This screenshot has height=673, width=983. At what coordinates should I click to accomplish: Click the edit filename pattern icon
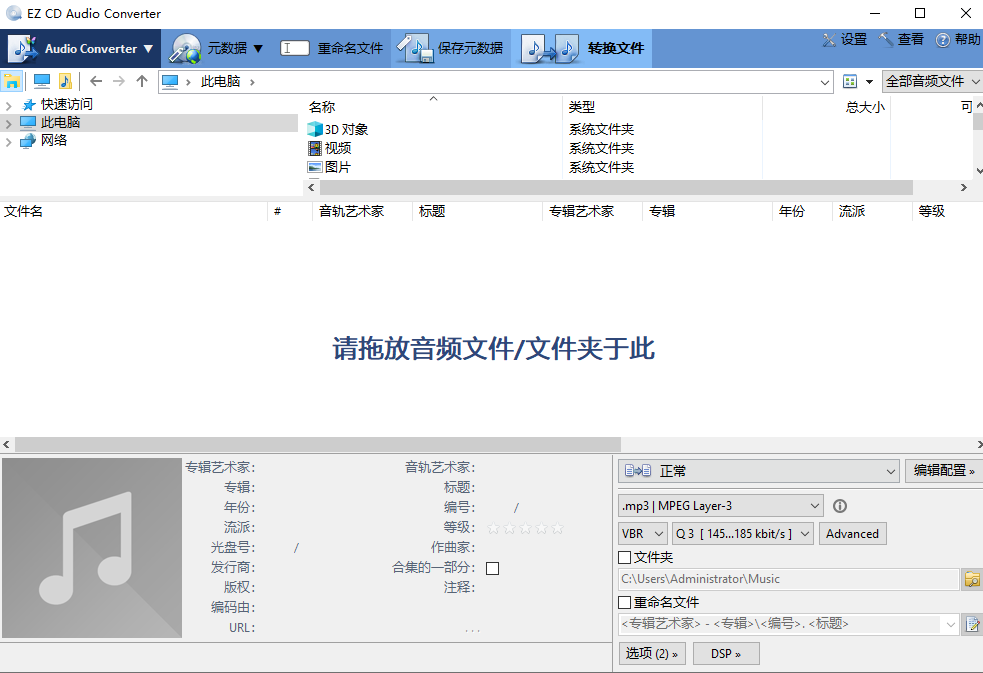[x=972, y=624]
